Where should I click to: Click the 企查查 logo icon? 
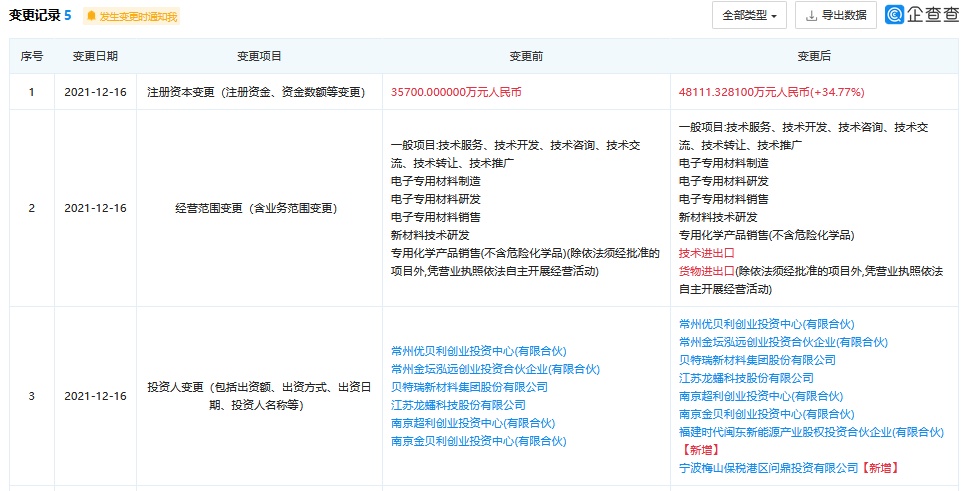click(x=894, y=15)
